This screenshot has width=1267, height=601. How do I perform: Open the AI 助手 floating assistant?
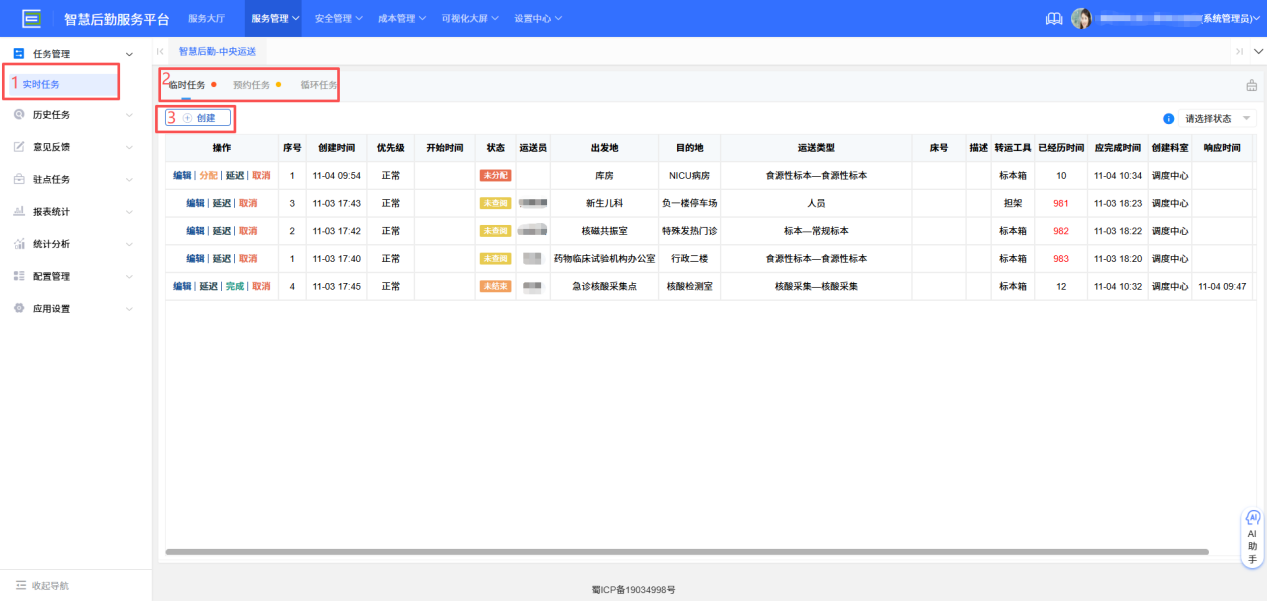1251,535
